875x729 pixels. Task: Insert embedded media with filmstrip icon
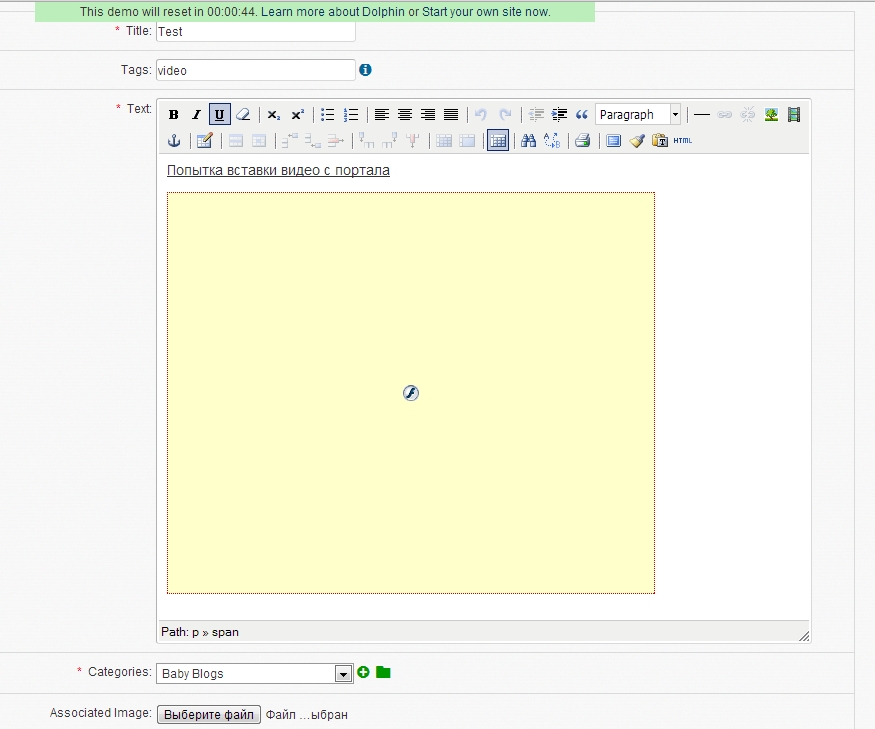794,115
